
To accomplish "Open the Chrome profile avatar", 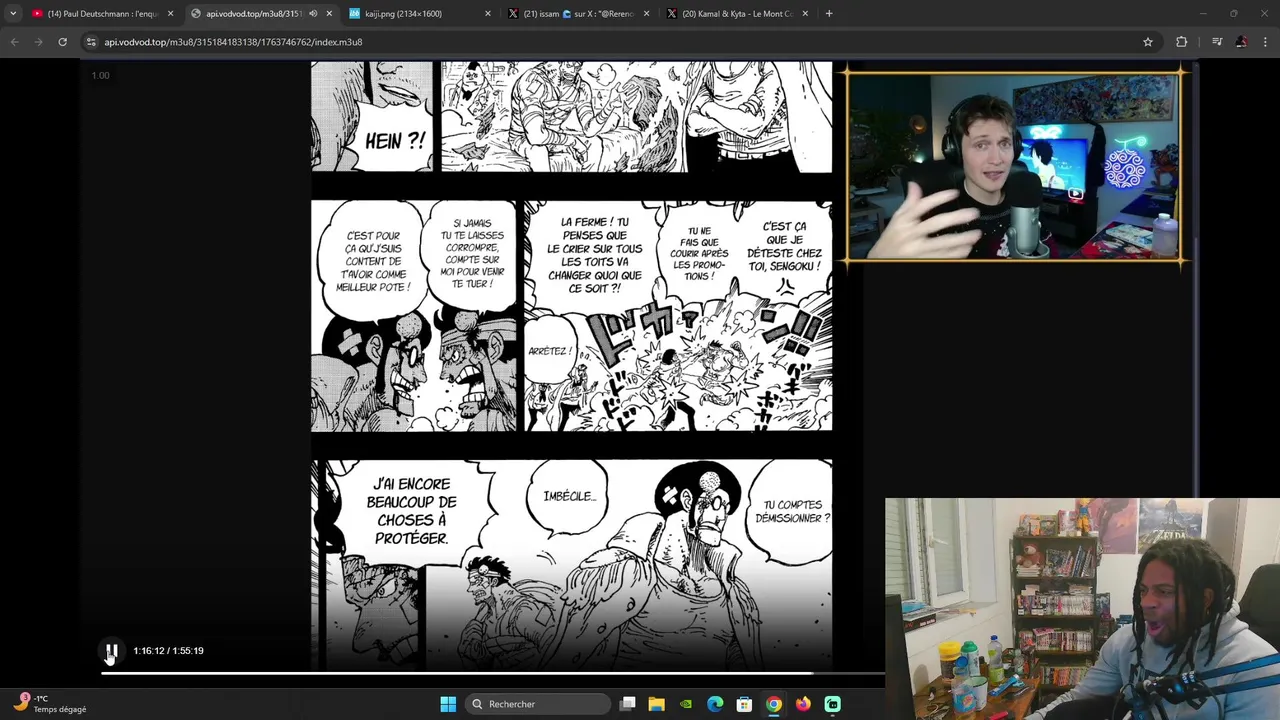I will (1241, 42).
